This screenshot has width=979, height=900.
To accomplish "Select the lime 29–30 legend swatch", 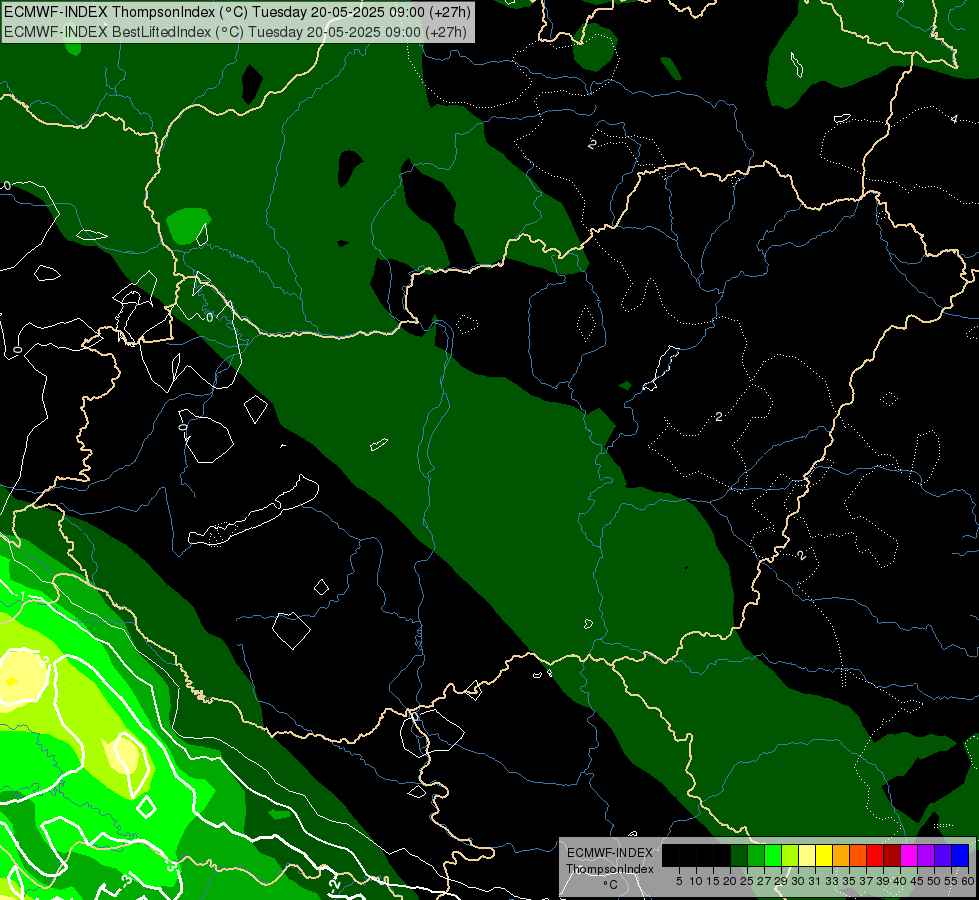I will (790, 855).
